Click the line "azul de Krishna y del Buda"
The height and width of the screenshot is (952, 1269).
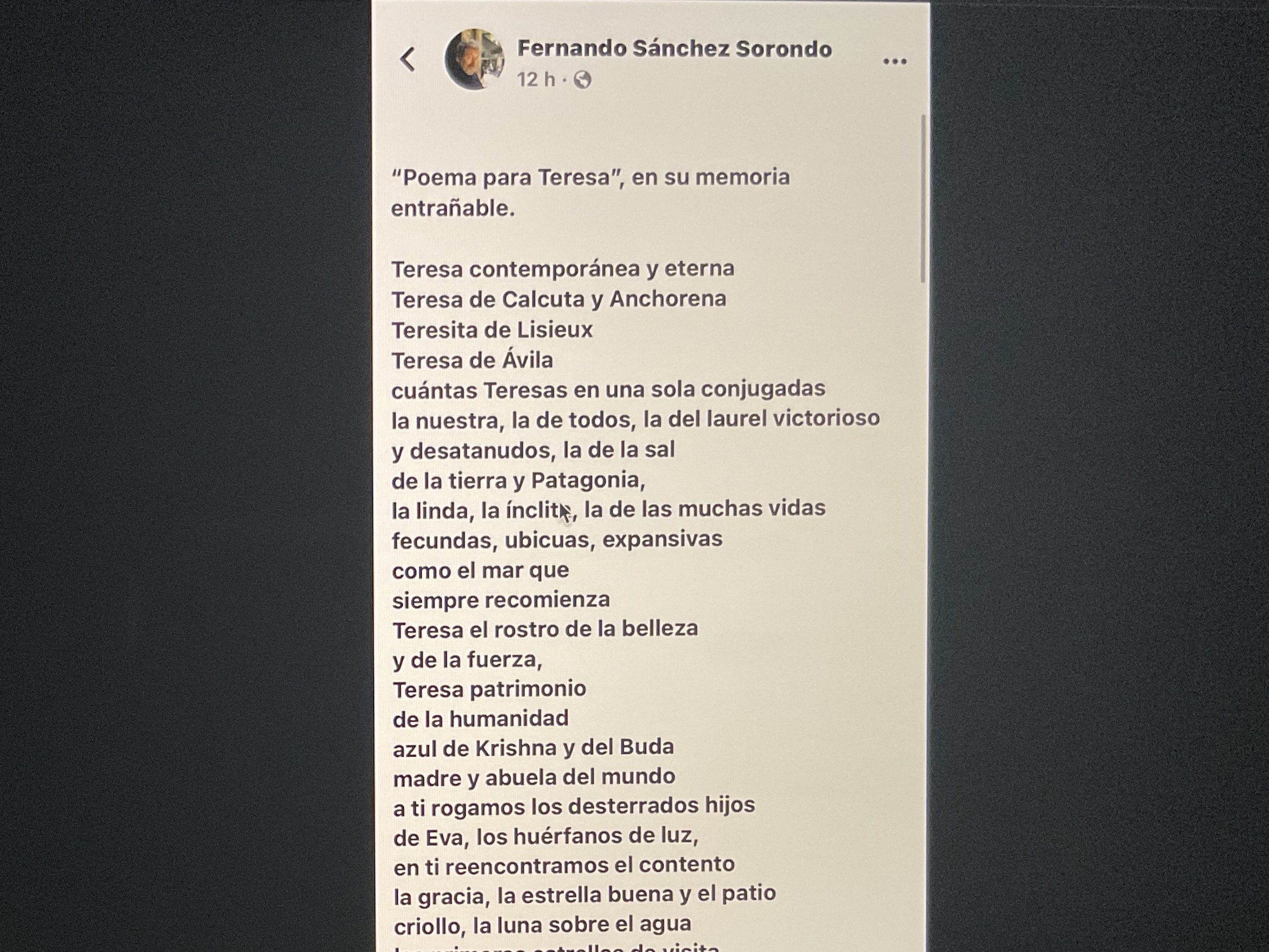(x=533, y=748)
